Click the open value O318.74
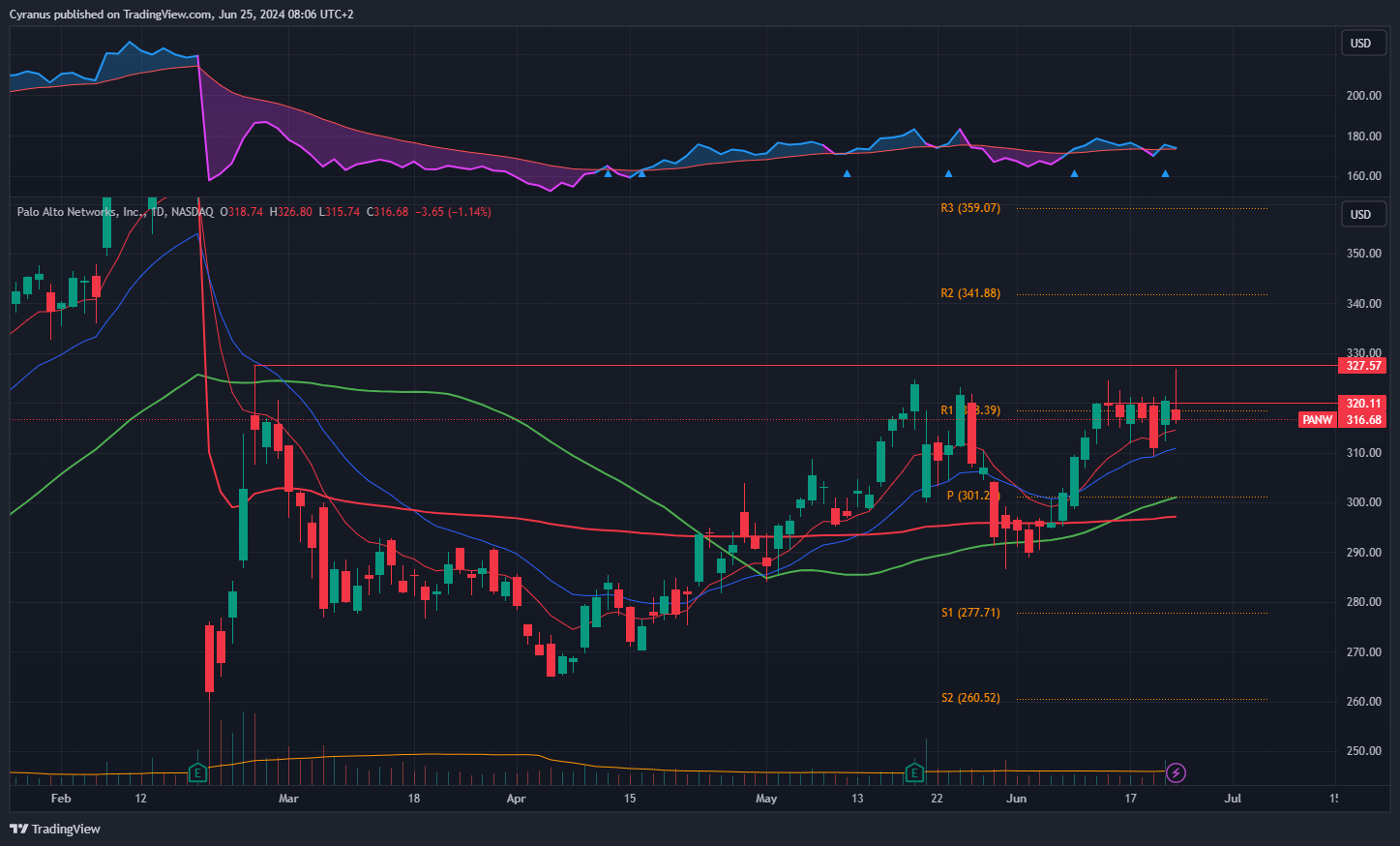The height and width of the screenshot is (846, 1400). click(242, 212)
